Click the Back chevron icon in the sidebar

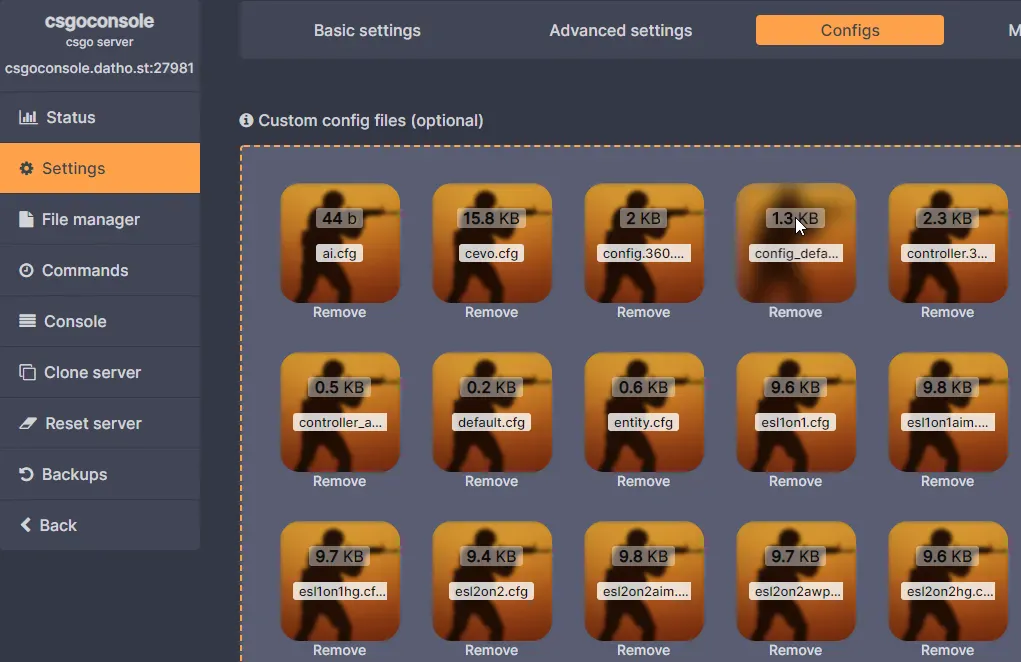pos(26,525)
